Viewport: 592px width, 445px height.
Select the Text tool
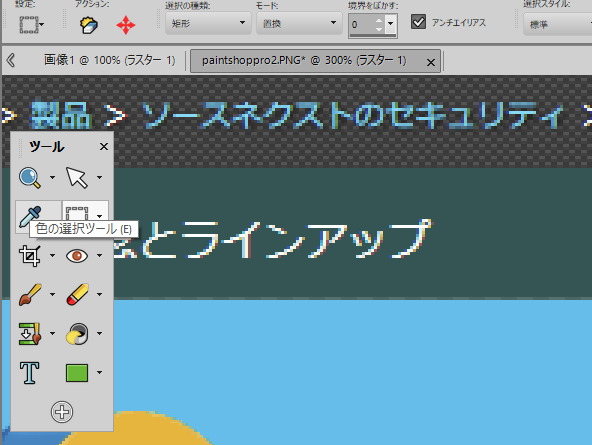pyautogui.click(x=29, y=373)
